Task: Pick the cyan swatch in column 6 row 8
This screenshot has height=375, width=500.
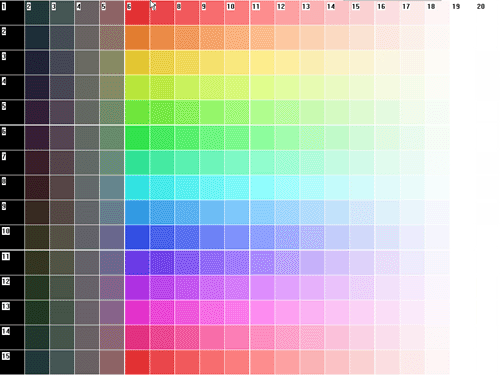Action: [x=137, y=188]
